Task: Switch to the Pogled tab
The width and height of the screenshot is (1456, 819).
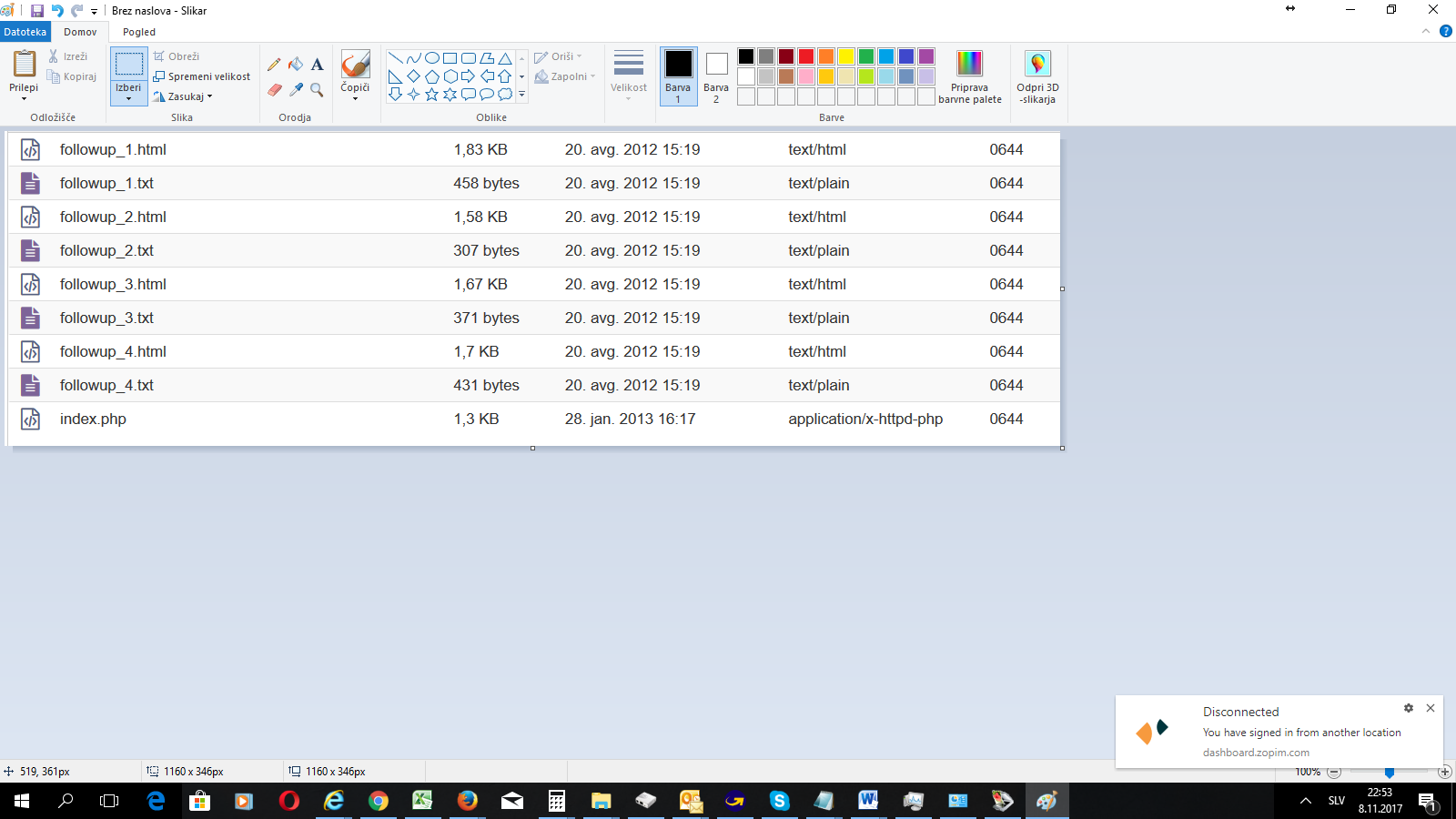Action: pos(139,32)
